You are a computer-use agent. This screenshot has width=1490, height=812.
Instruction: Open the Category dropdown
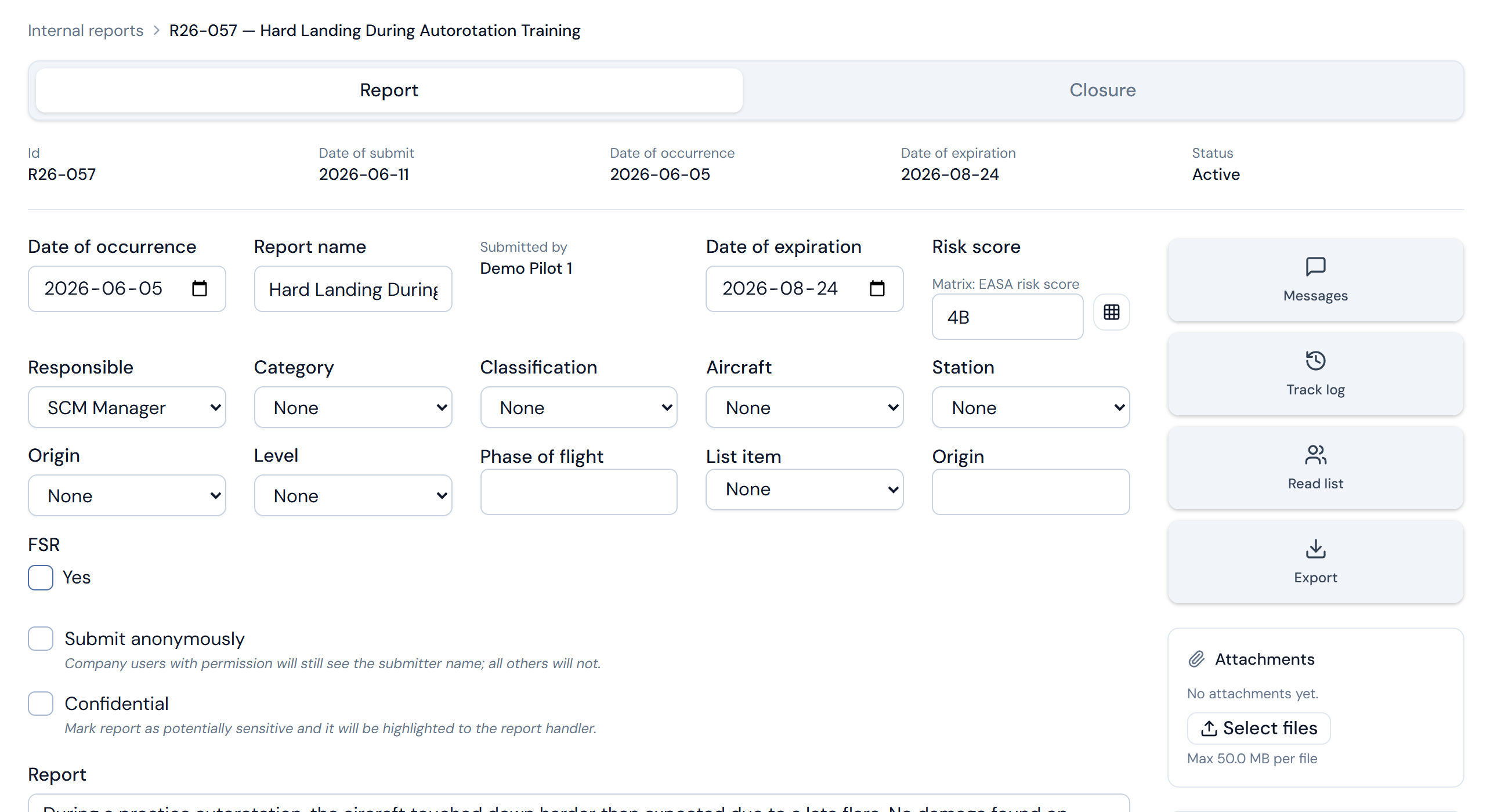click(353, 407)
